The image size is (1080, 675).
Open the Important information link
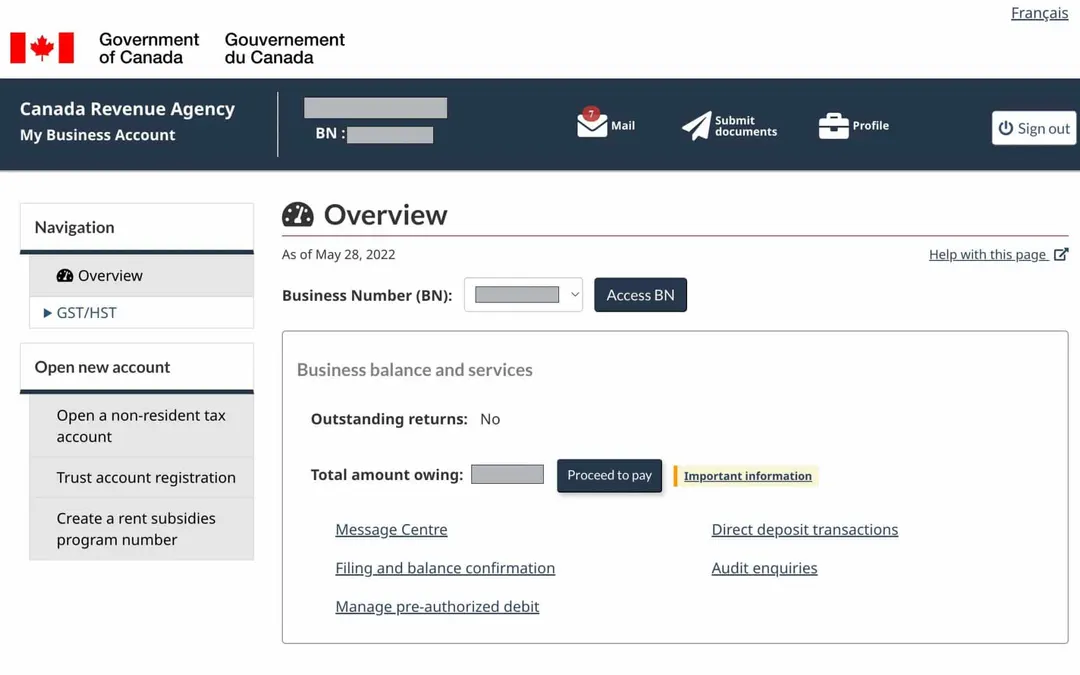(747, 476)
